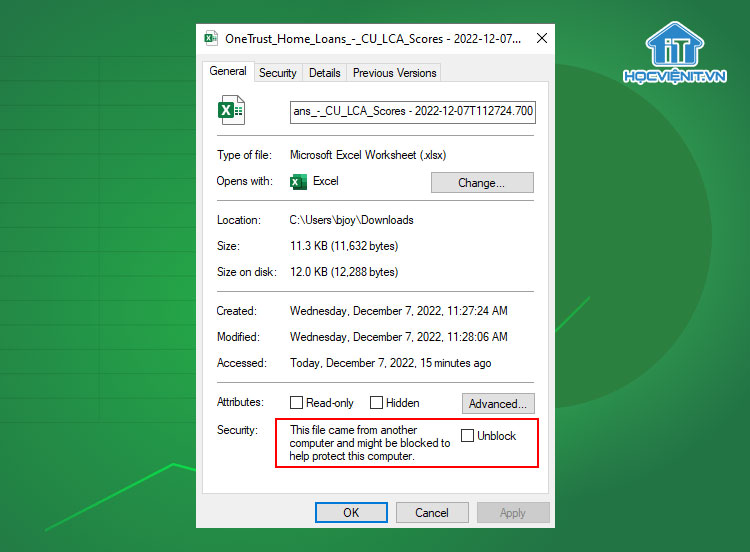Open the Previous Versions tab
Viewport: 750px width, 552px height.
click(395, 73)
